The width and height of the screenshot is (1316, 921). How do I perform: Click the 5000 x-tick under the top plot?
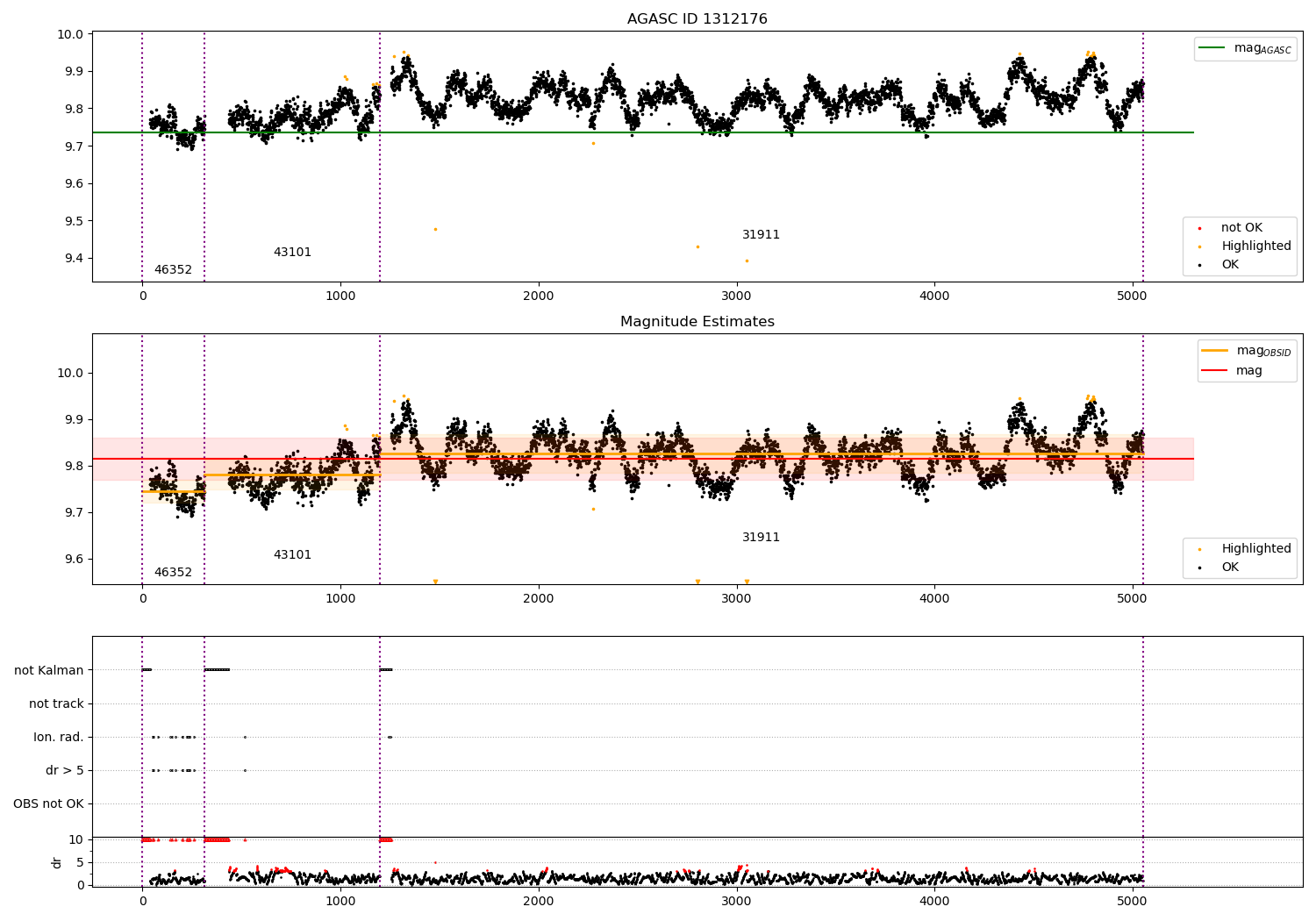point(1133,296)
